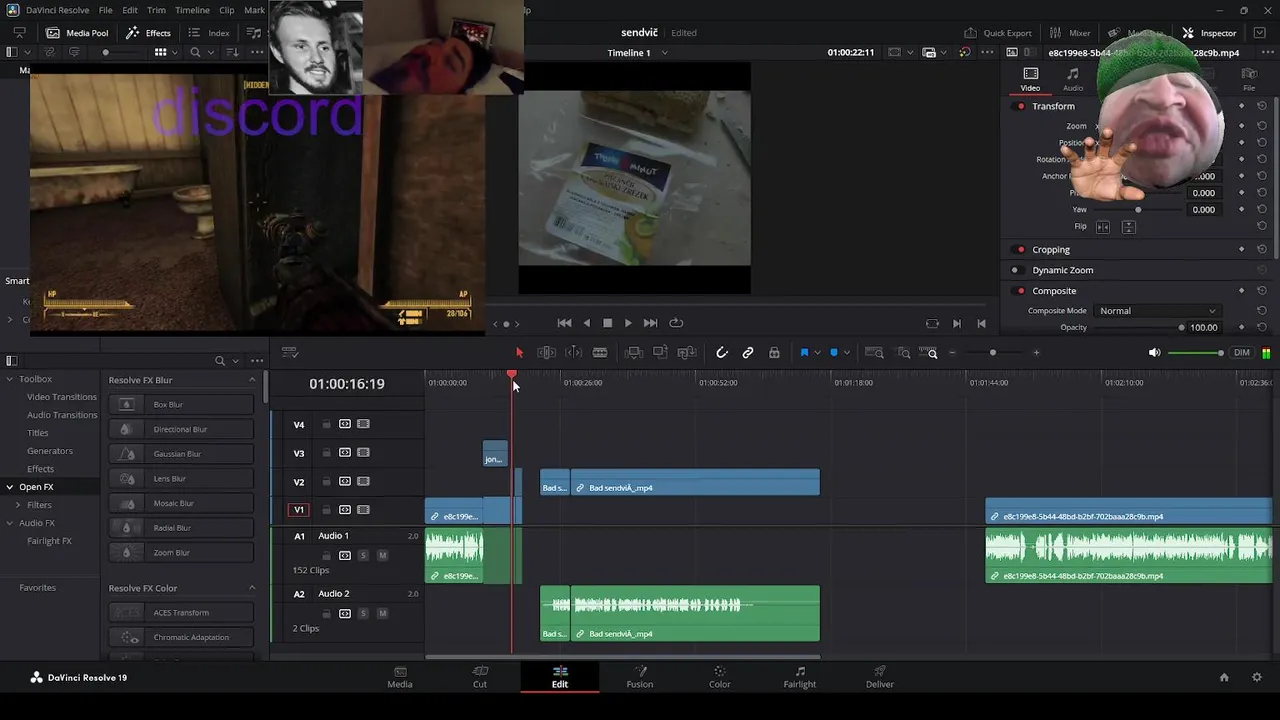
Task: Open Composite Mode Normal dropdown
Action: pyautogui.click(x=1157, y=311)
